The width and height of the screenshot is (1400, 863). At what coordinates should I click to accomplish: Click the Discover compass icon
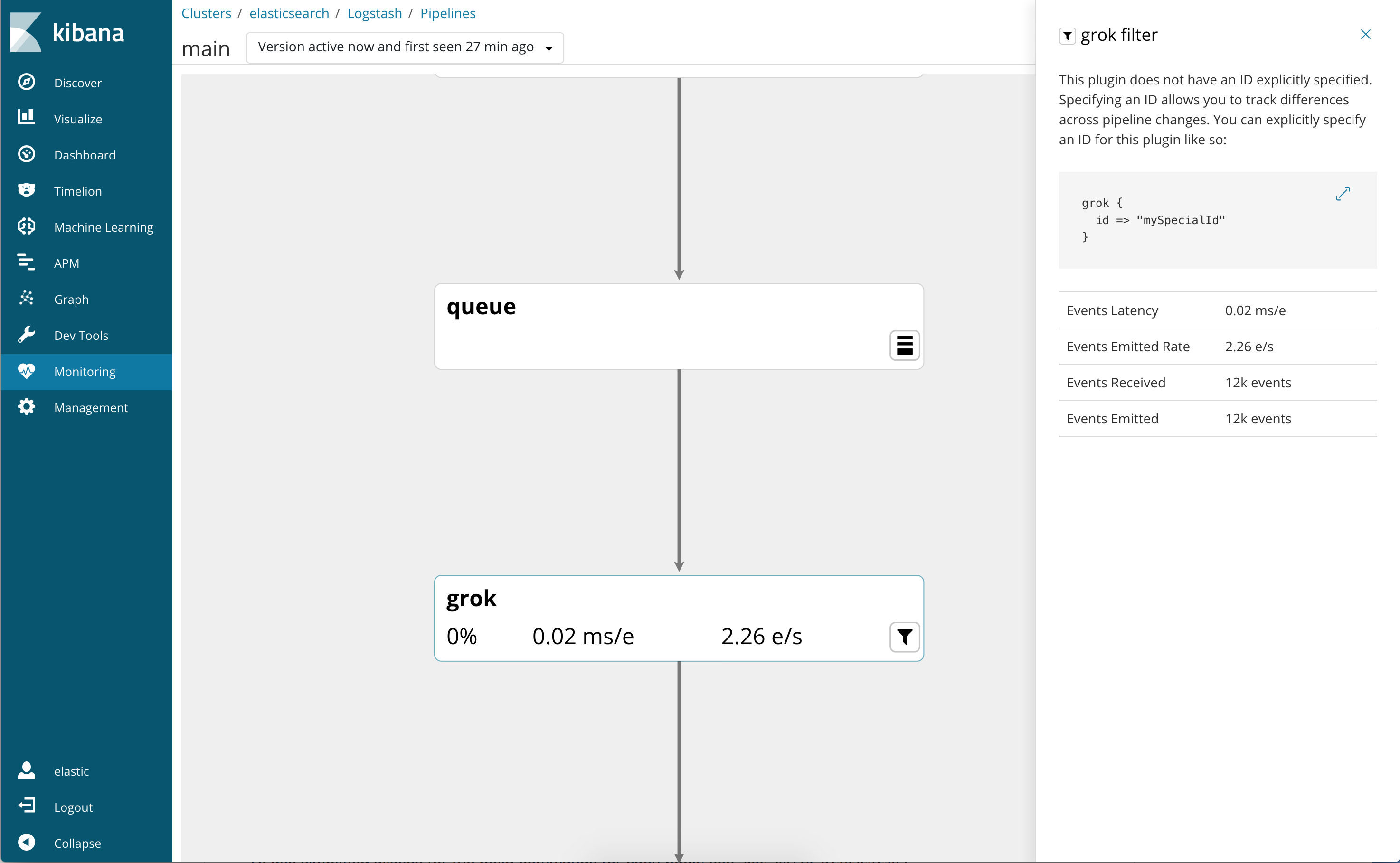click(x=26, y=82)
